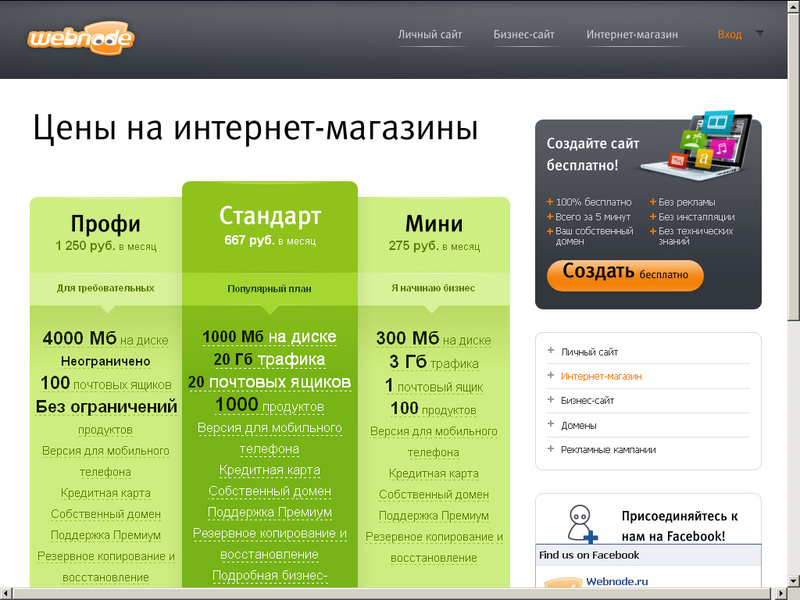Click the laptop illustration in the promo box
The image size is (800, 600).
pyautogui.click(x=697, y=145)
